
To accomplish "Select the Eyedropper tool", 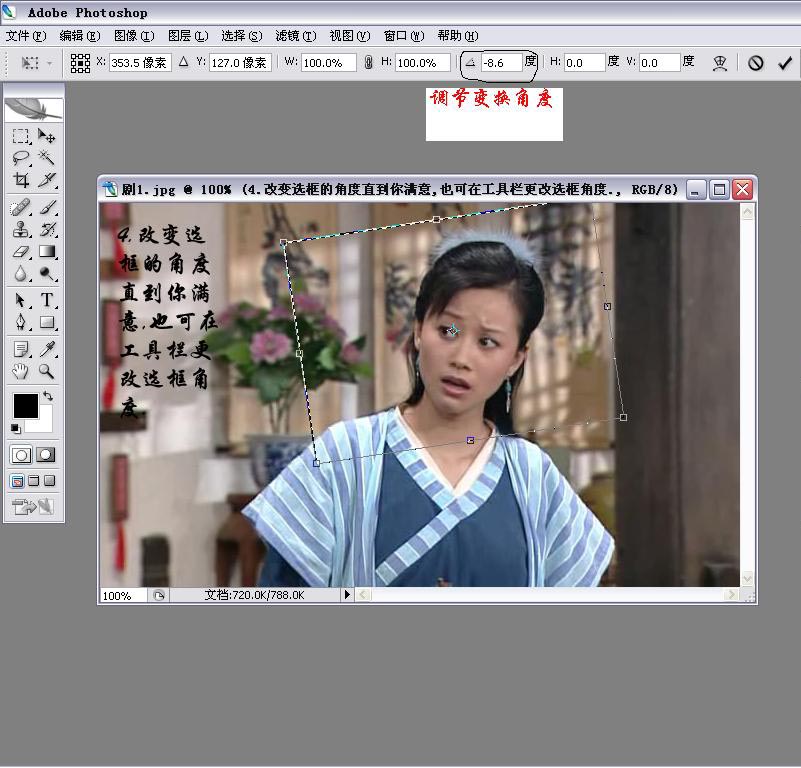I will pyautogui.click(x=46, y=349).
